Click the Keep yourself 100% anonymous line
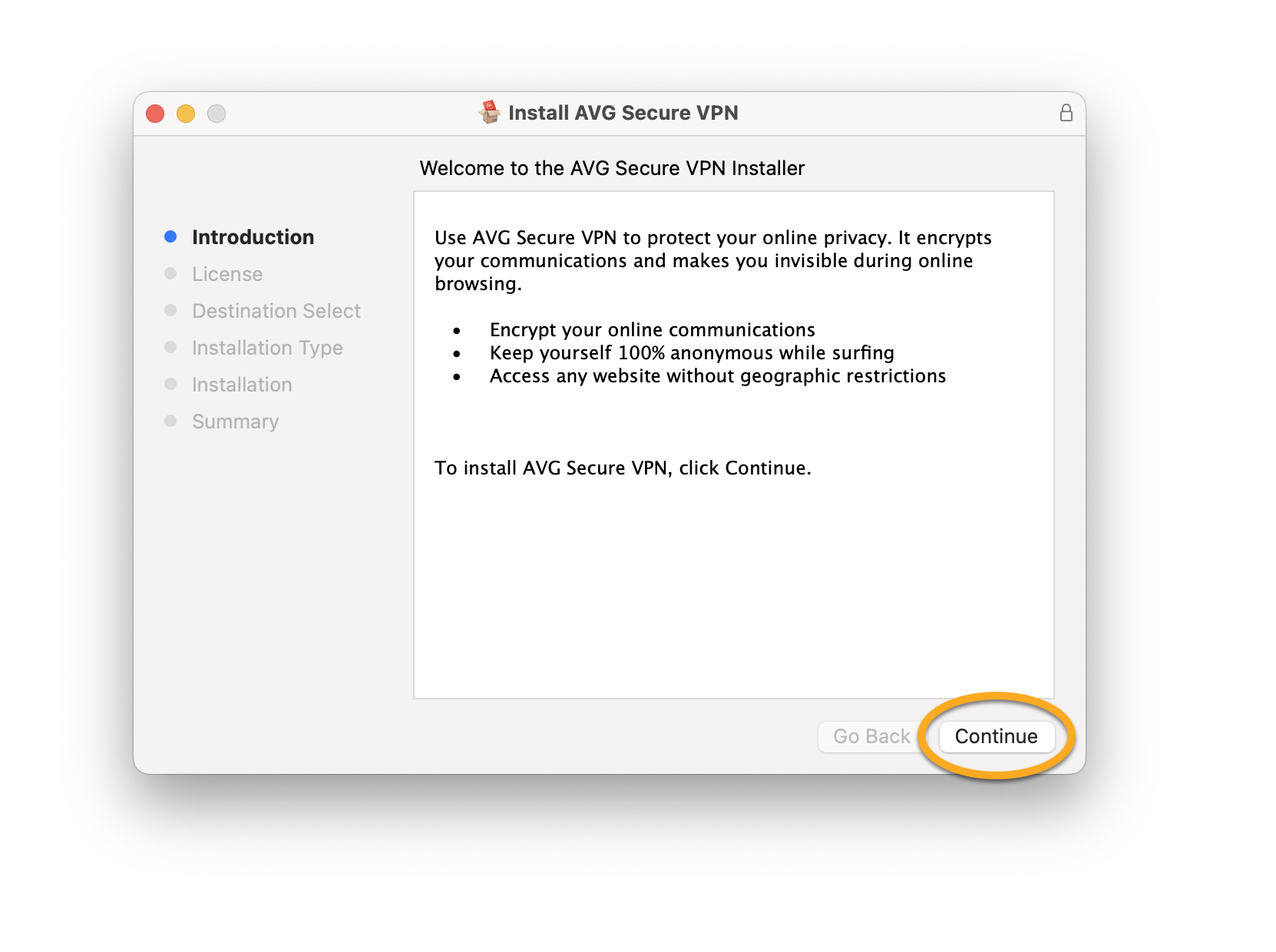 [x=692, y=353]
